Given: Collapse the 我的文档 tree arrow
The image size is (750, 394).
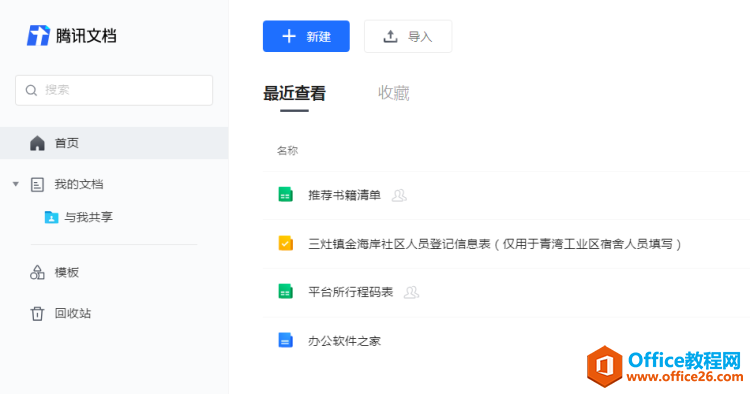Looking at the screenshot, I should [16, 184].
